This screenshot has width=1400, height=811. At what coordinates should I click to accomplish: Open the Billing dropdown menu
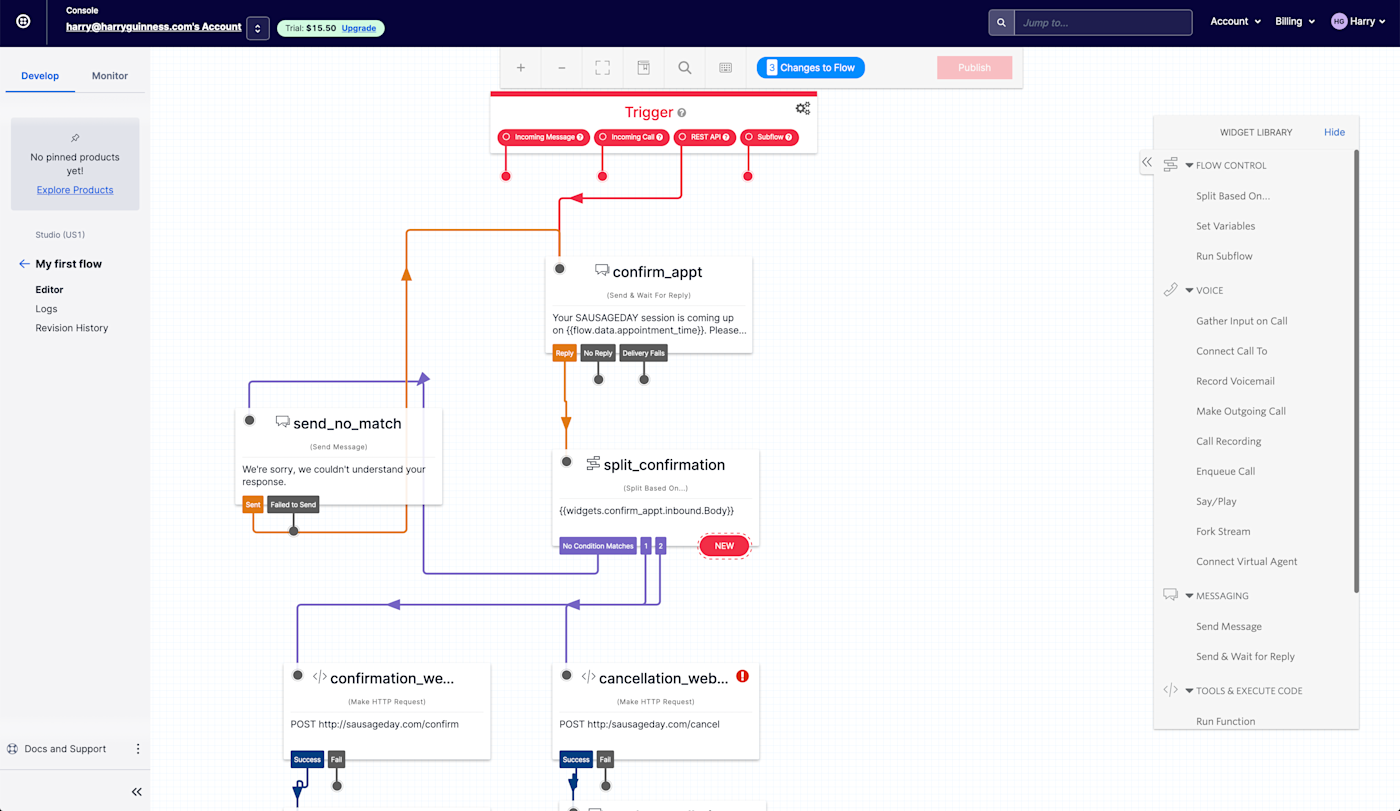coord(1295,21)
